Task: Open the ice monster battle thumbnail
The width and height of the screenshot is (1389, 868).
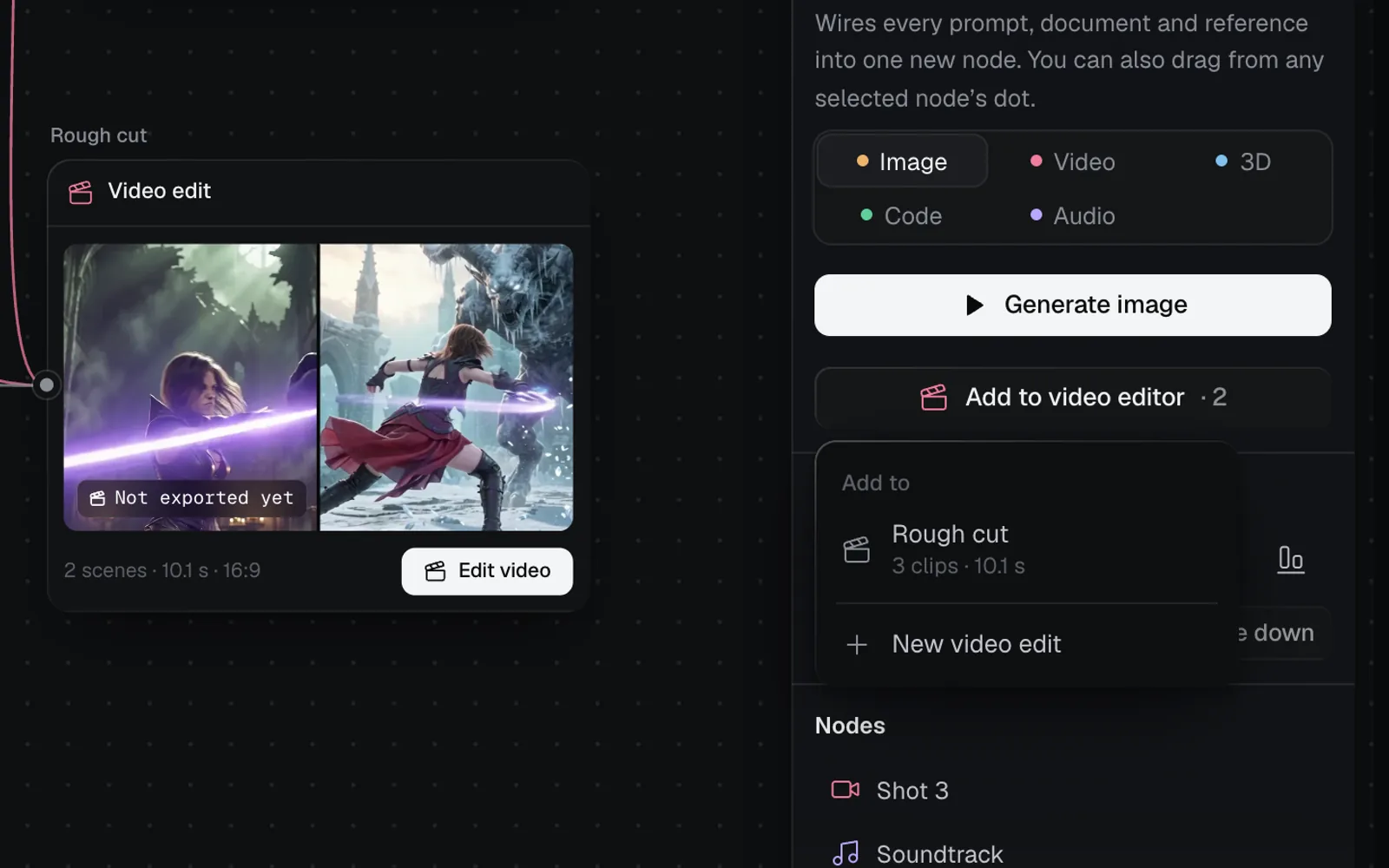Action: 446,387
